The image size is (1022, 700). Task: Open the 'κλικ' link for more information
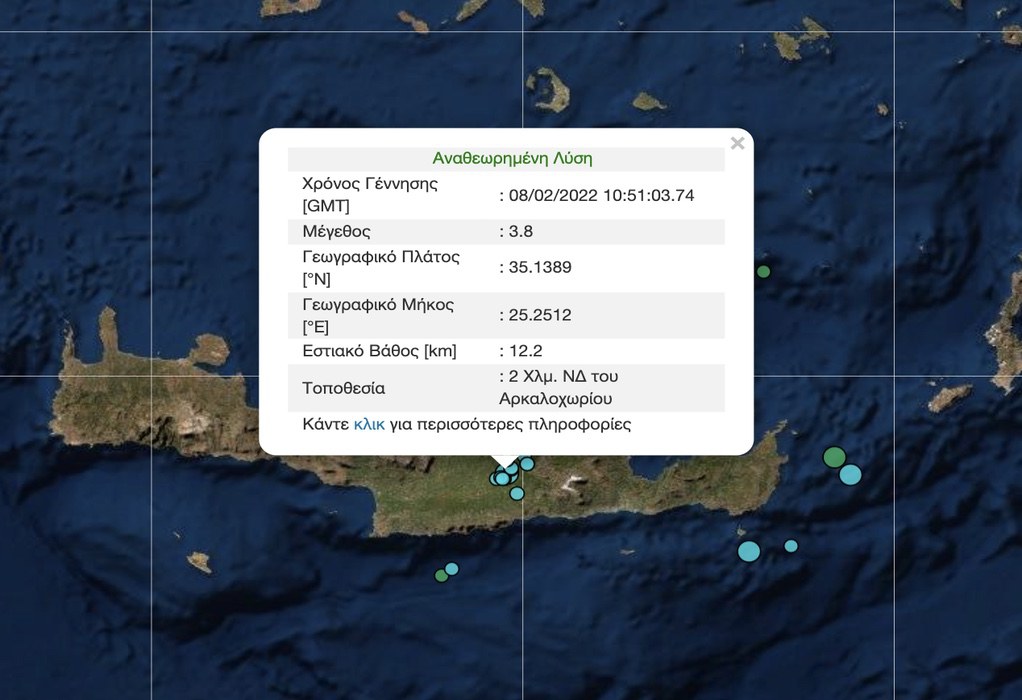pyautogui.click(x=369, y=424)
